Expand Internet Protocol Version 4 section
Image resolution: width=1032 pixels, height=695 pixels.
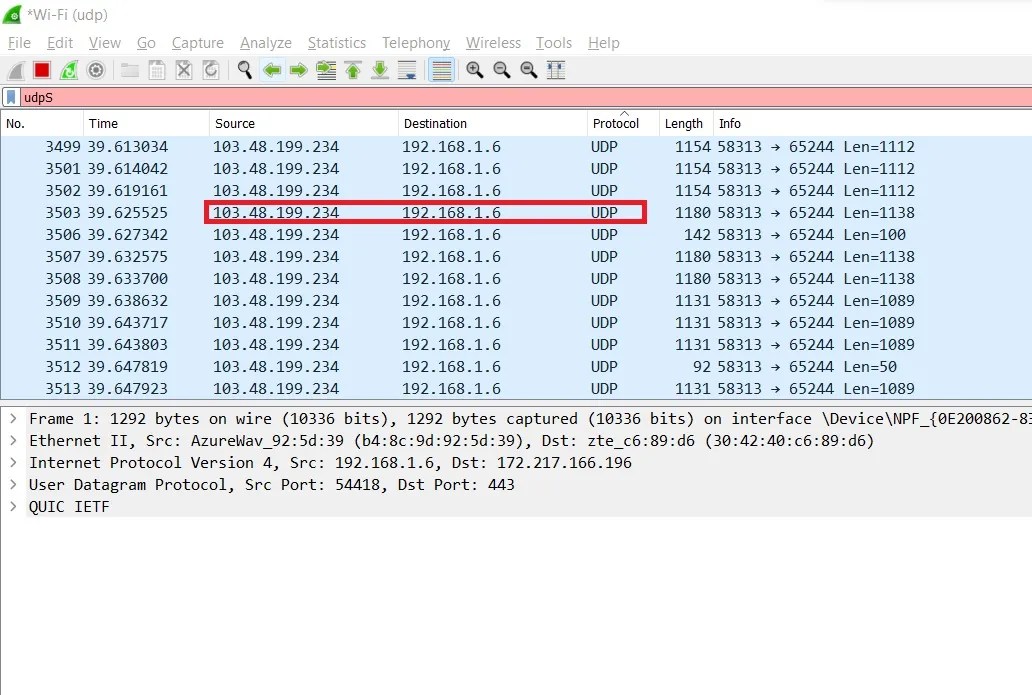(13, 463)
